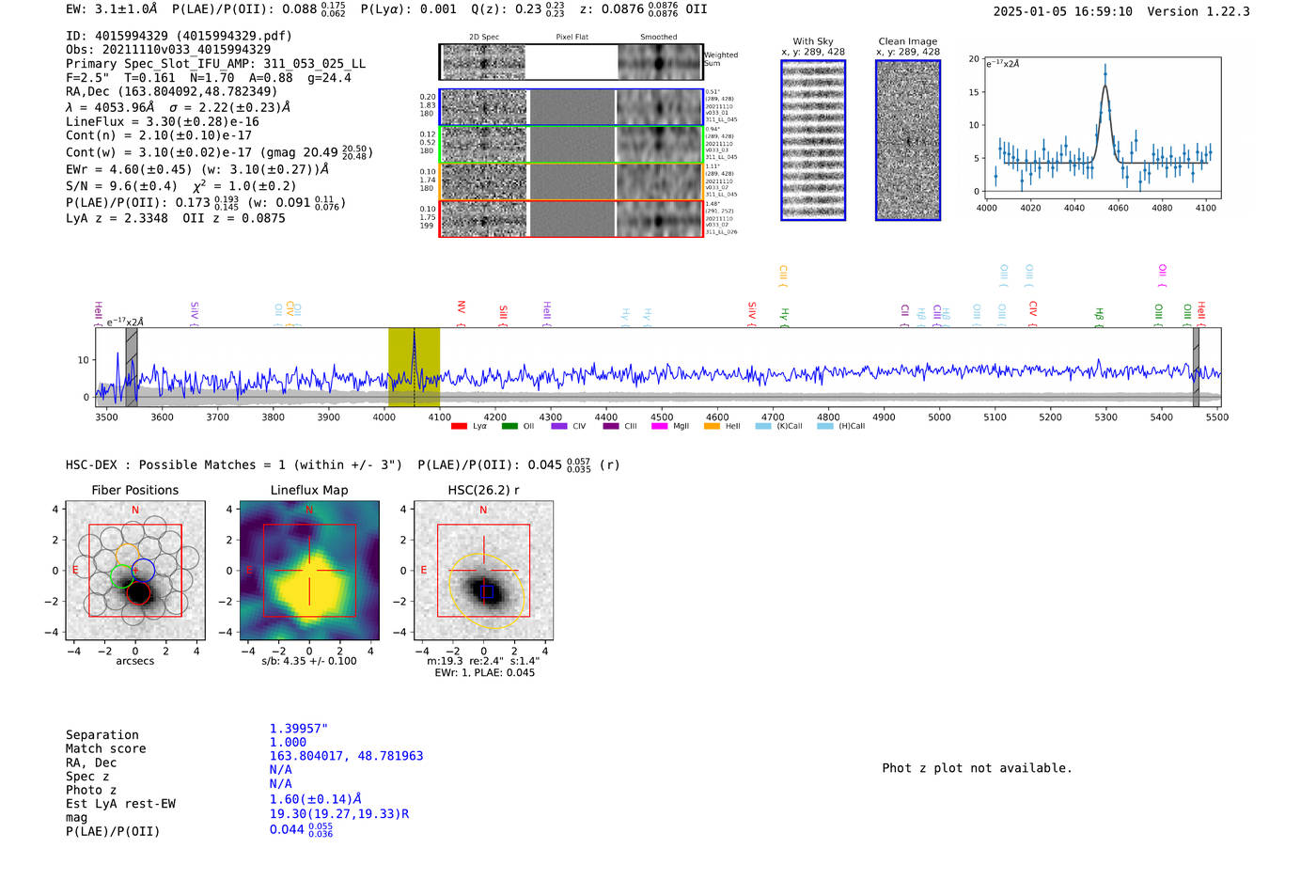
Task: Click the Gaussian emission line fit plot
Action: click(1103, 128)
